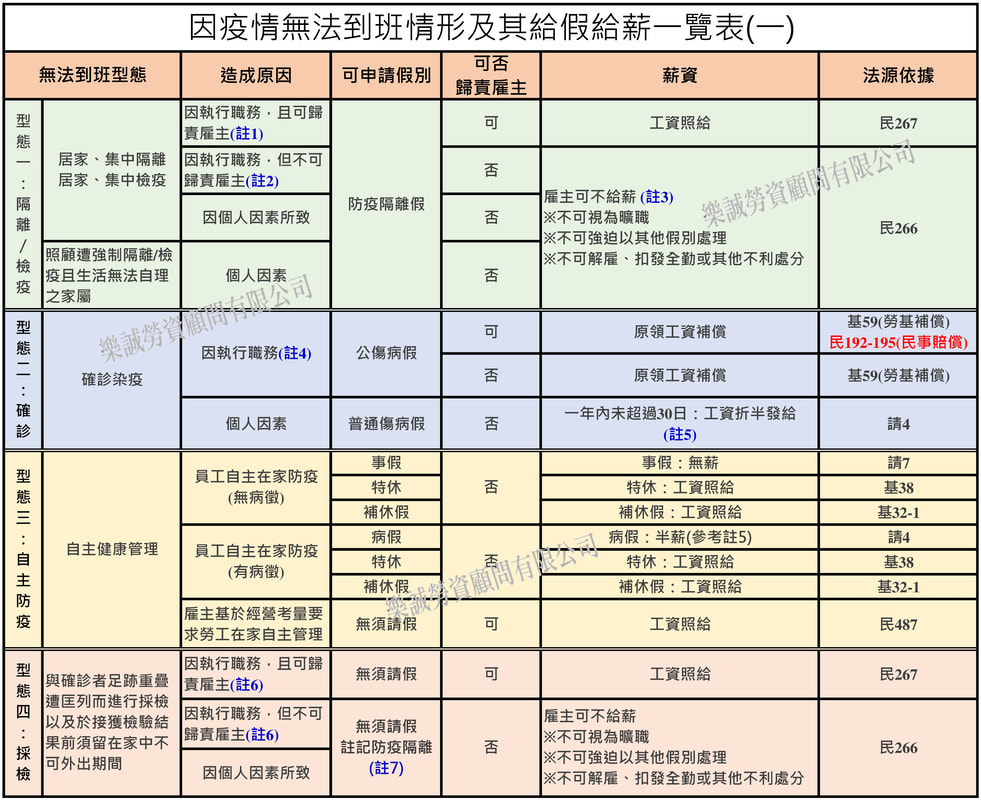This screenshot has width=981, height=800.
Task: Select 因個人因素所致 in the 型態一 section
Action: point(256,217)
